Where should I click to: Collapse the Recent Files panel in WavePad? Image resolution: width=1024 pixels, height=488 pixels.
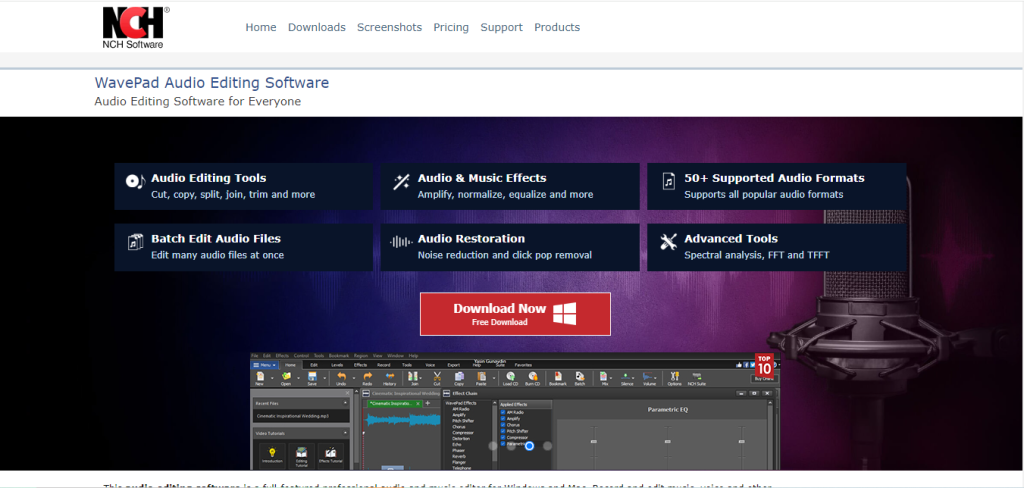(x=345, y=402)
